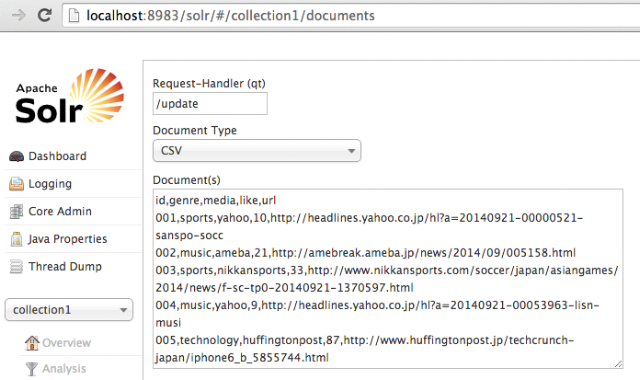Open the Document Type CSV dropdown
Viewport: 640px width, 380px height.
(x=257, y=151)
